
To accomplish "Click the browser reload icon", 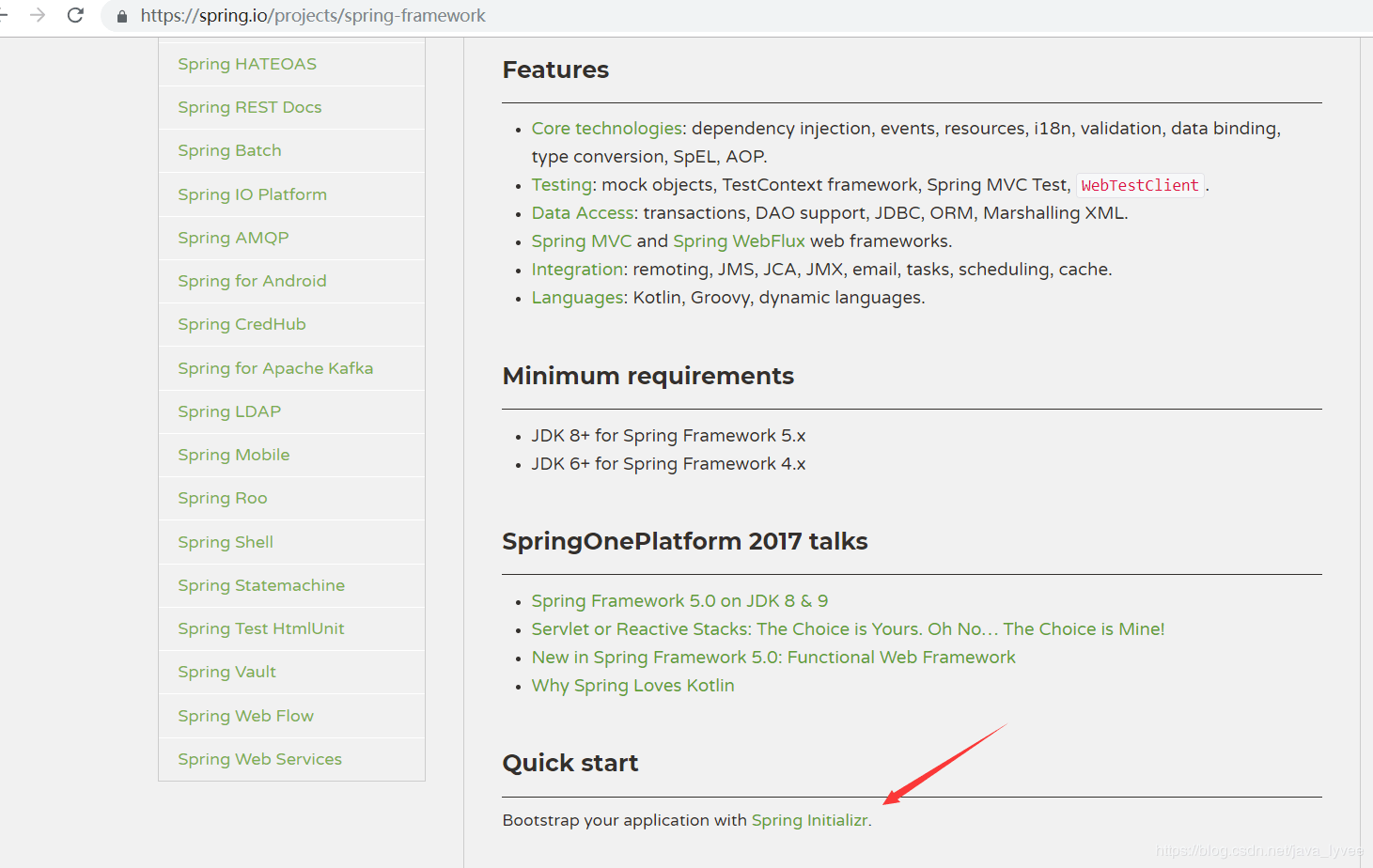I will (76, 15).
